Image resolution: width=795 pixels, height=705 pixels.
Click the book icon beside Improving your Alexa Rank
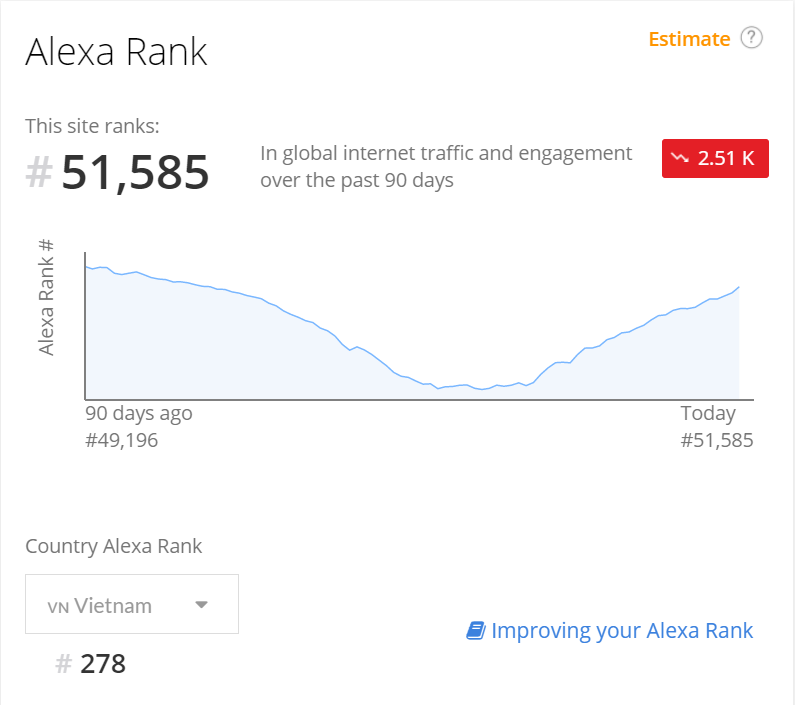click(x=476, y=630)
